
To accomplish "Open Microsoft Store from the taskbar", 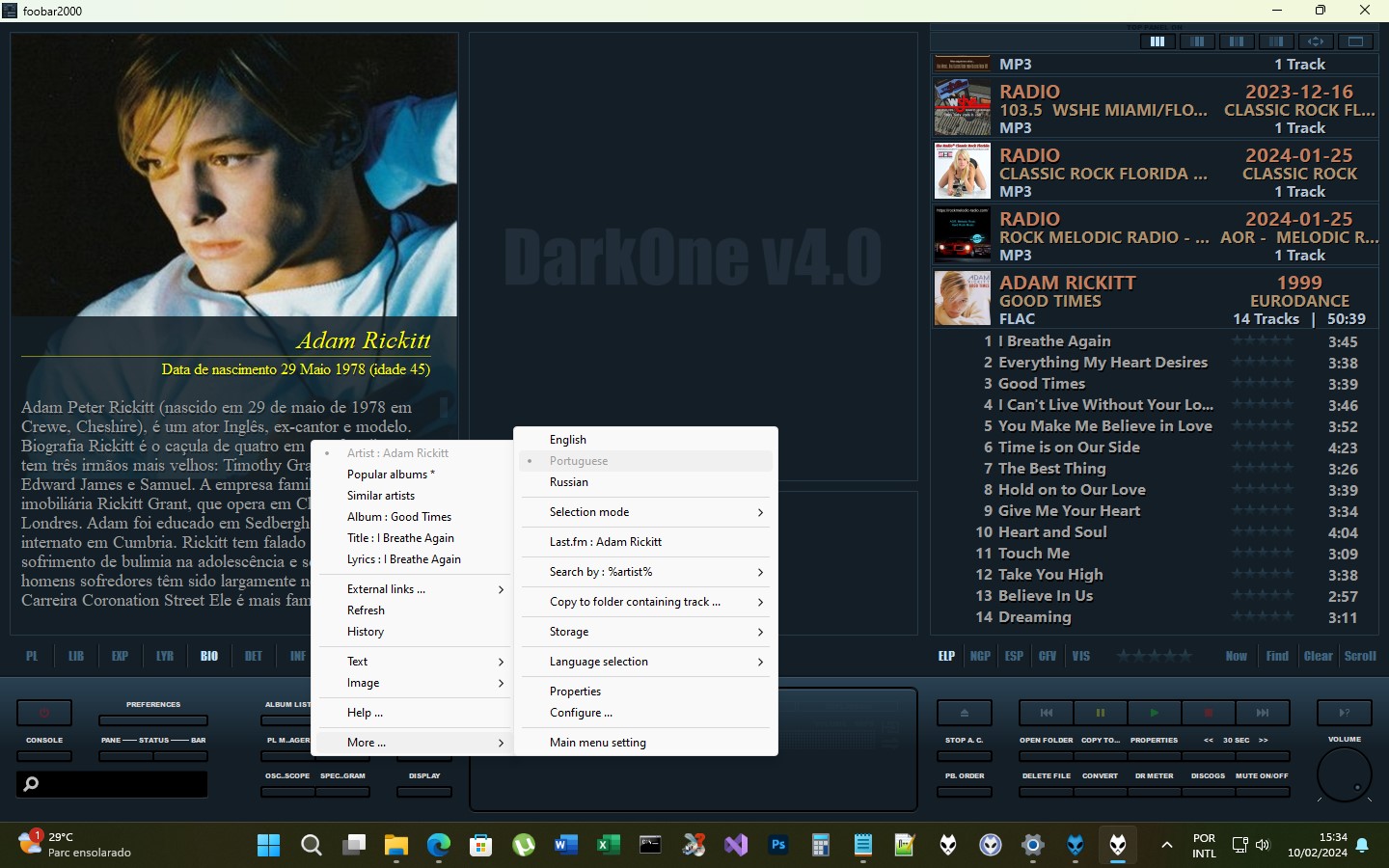I will (480, 846).
